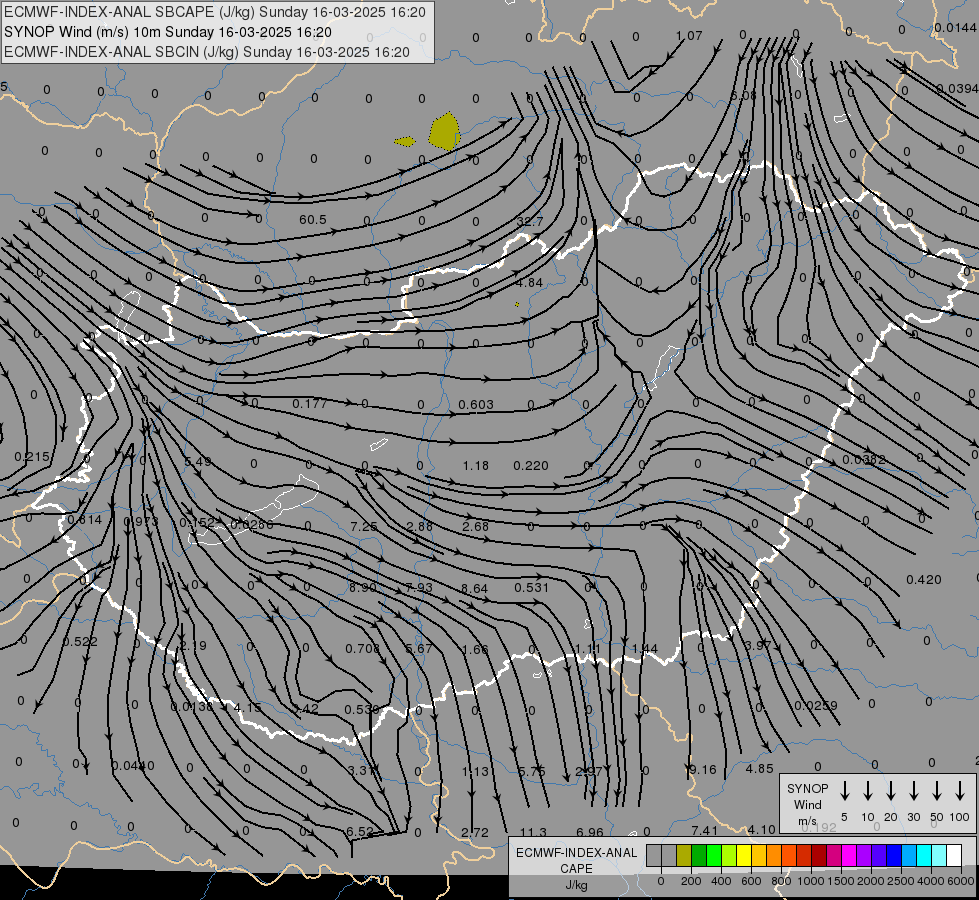
Task: Select the white swatch ending the CAPE scale
Action: pos(953,856)
